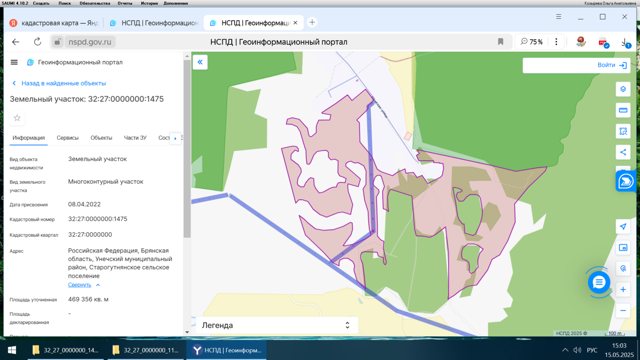Viewport: 640px width, 360px height.
Task: Open the hamburger menu of Геоинформационный портал
Action: pyautogui.click(x=14, y=62)
